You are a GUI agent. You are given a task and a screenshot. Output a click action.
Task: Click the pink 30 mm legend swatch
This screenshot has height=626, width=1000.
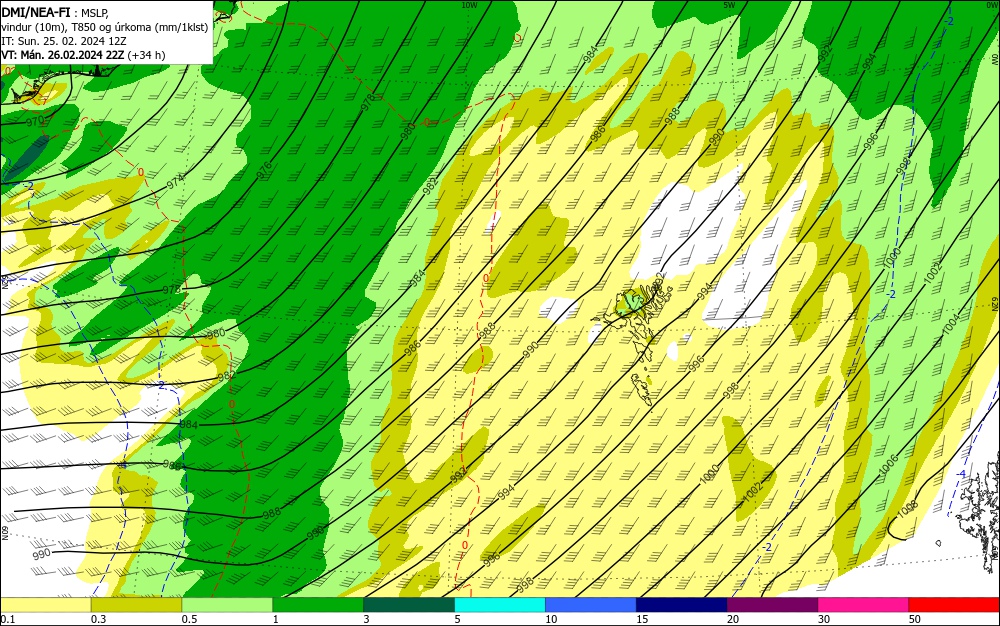(864, 605)
